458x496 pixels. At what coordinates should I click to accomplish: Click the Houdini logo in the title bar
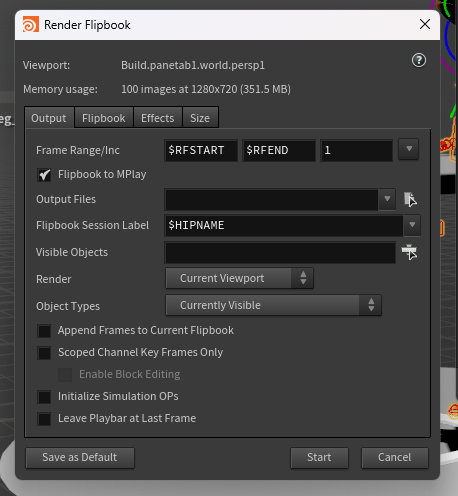tap(31, 25)
